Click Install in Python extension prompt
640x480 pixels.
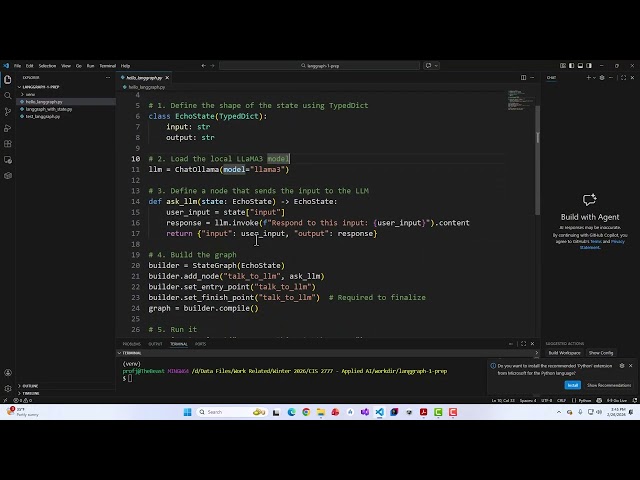tap(573, 385)
